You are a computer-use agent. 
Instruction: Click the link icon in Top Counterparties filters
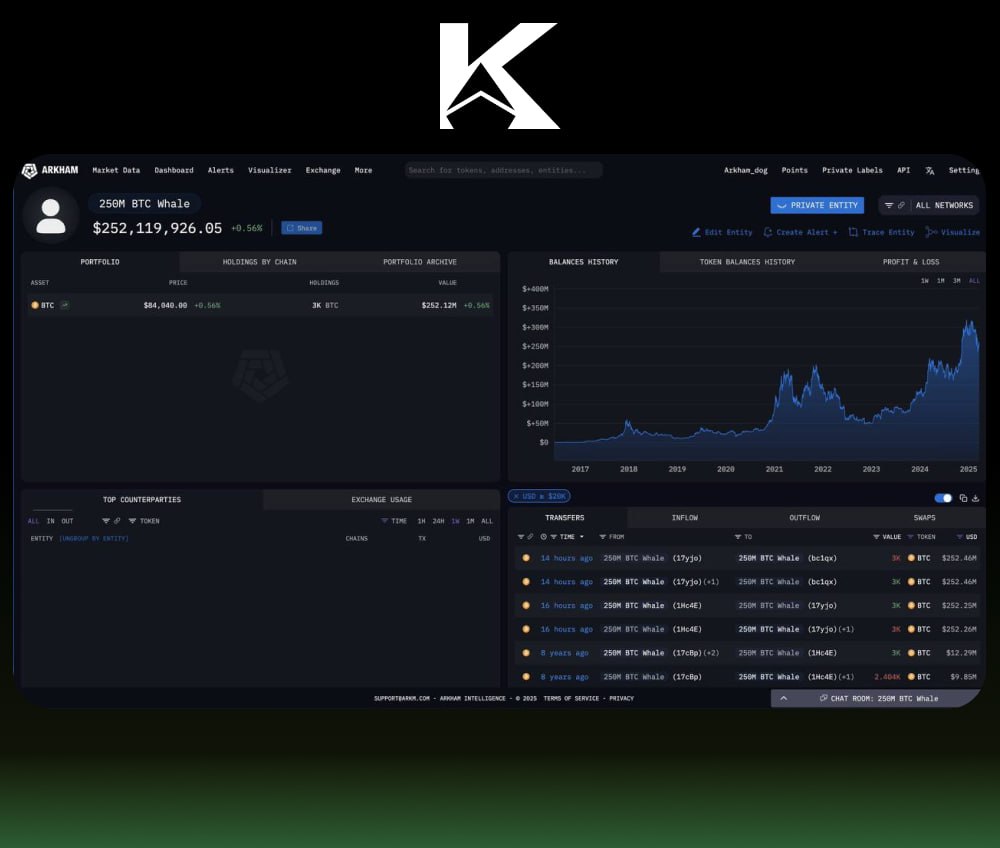pos(117,521)
